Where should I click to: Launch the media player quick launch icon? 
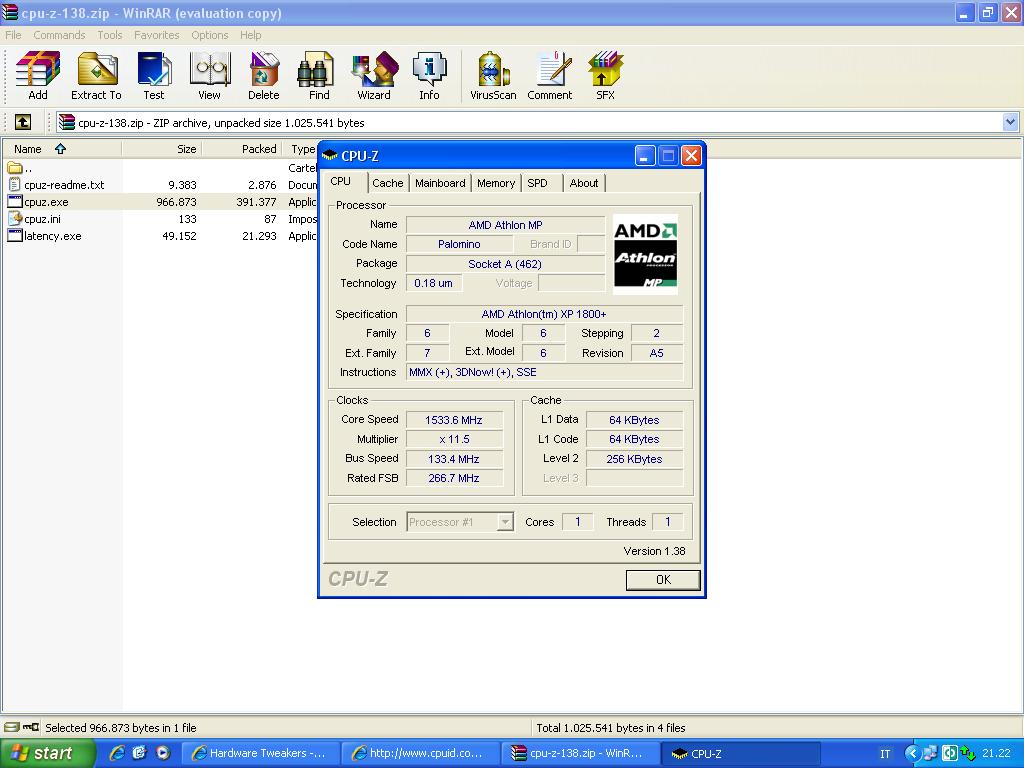[x=163, y=753]
